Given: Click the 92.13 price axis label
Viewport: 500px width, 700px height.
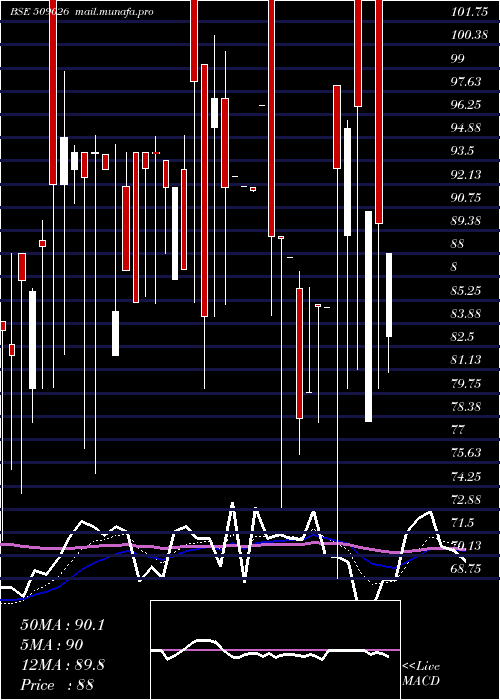Looking at the screenshot, I should coord(466,175).
